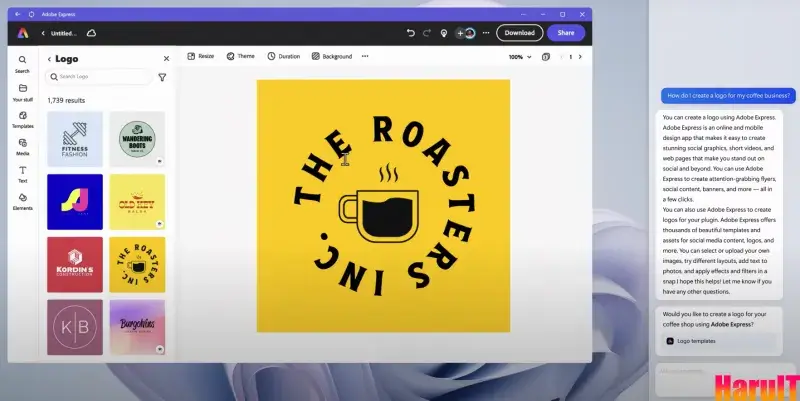Select the Burgekins logo template
The height and width of the screenshot is (401, 800).
click(x=137, y=327)
